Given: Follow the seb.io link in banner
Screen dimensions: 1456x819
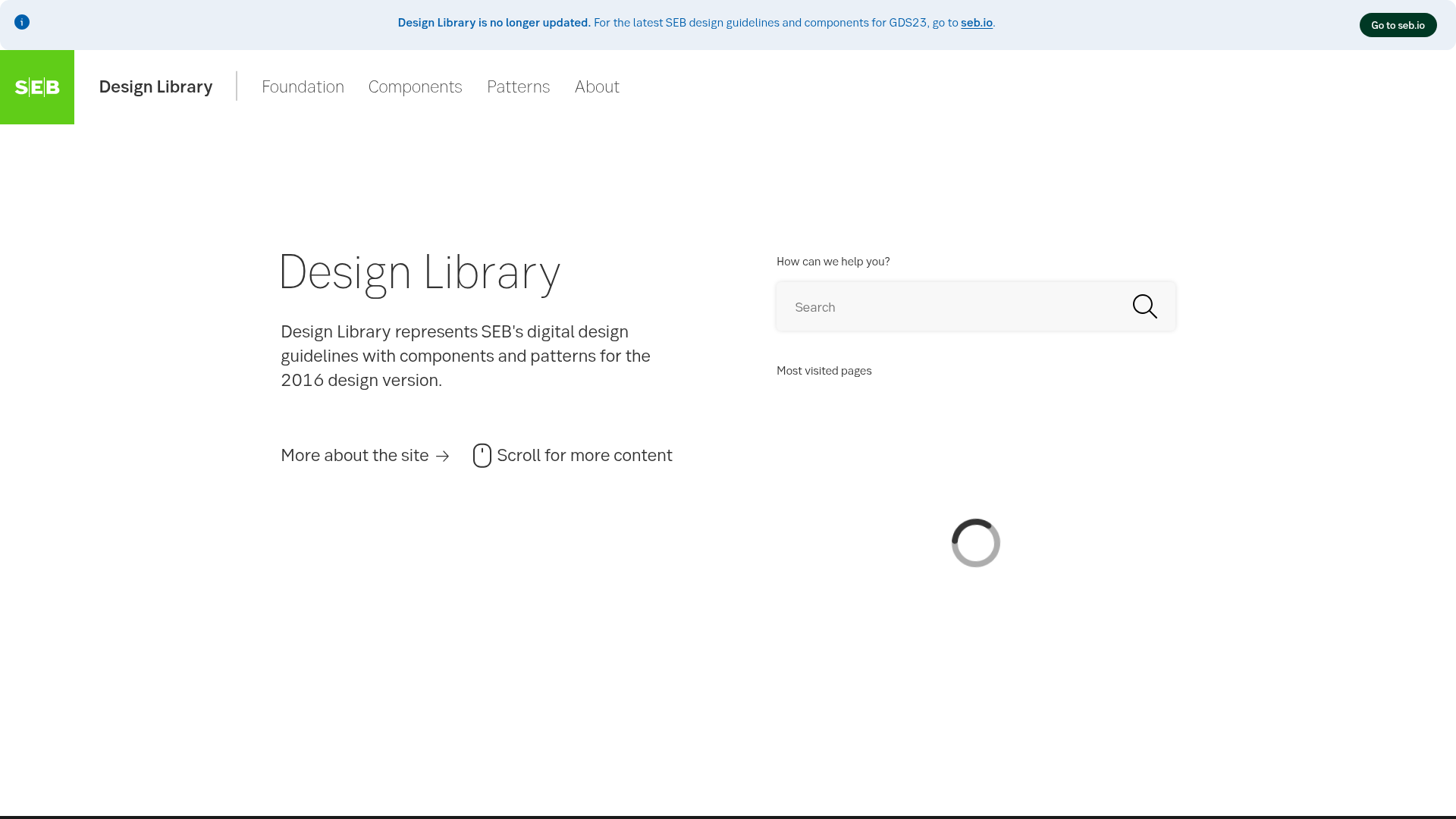Looking at the screenshot, I should (x=977, y=23).
